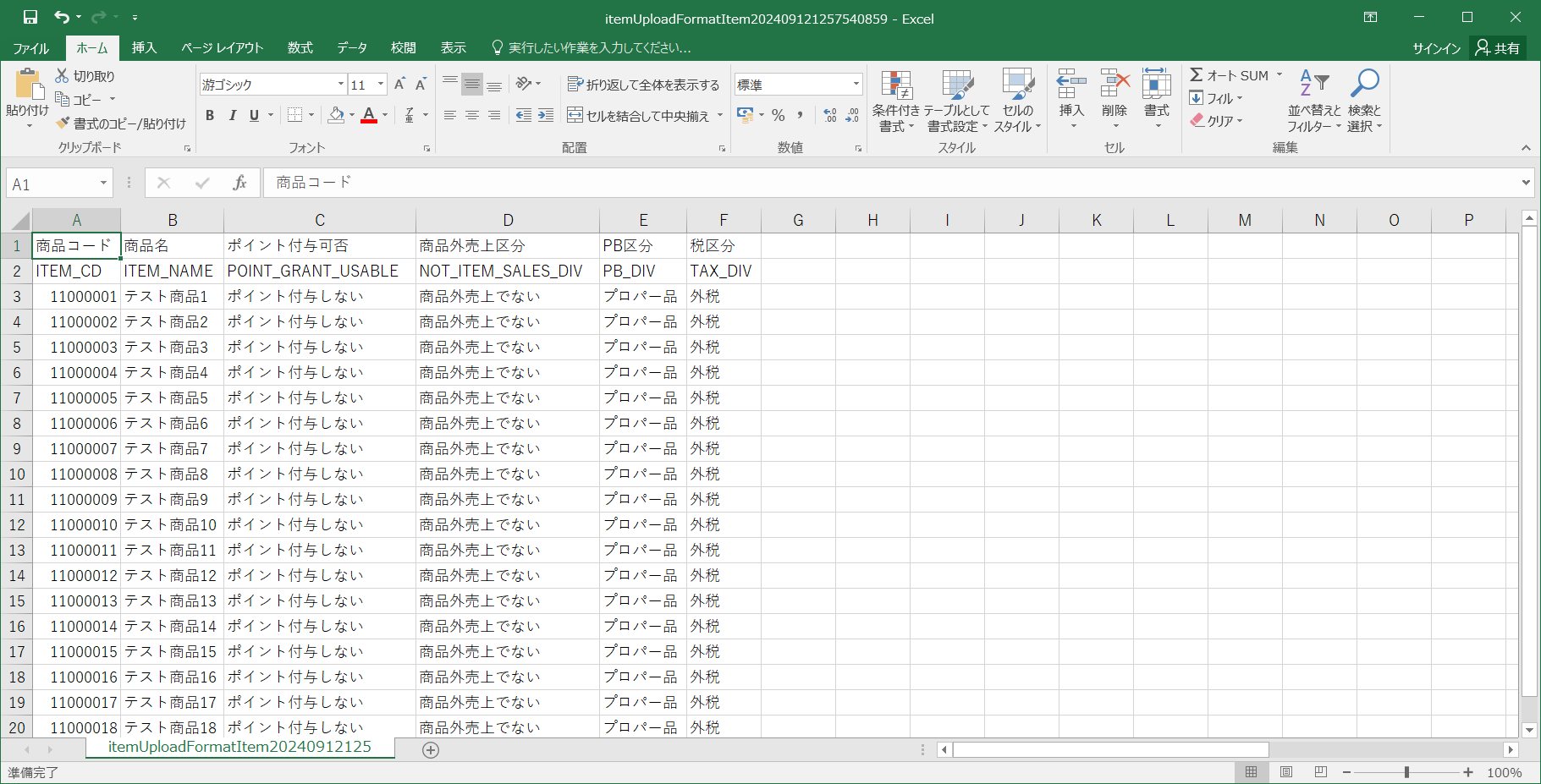Click the Share (共有) button

coord(1498,48)
